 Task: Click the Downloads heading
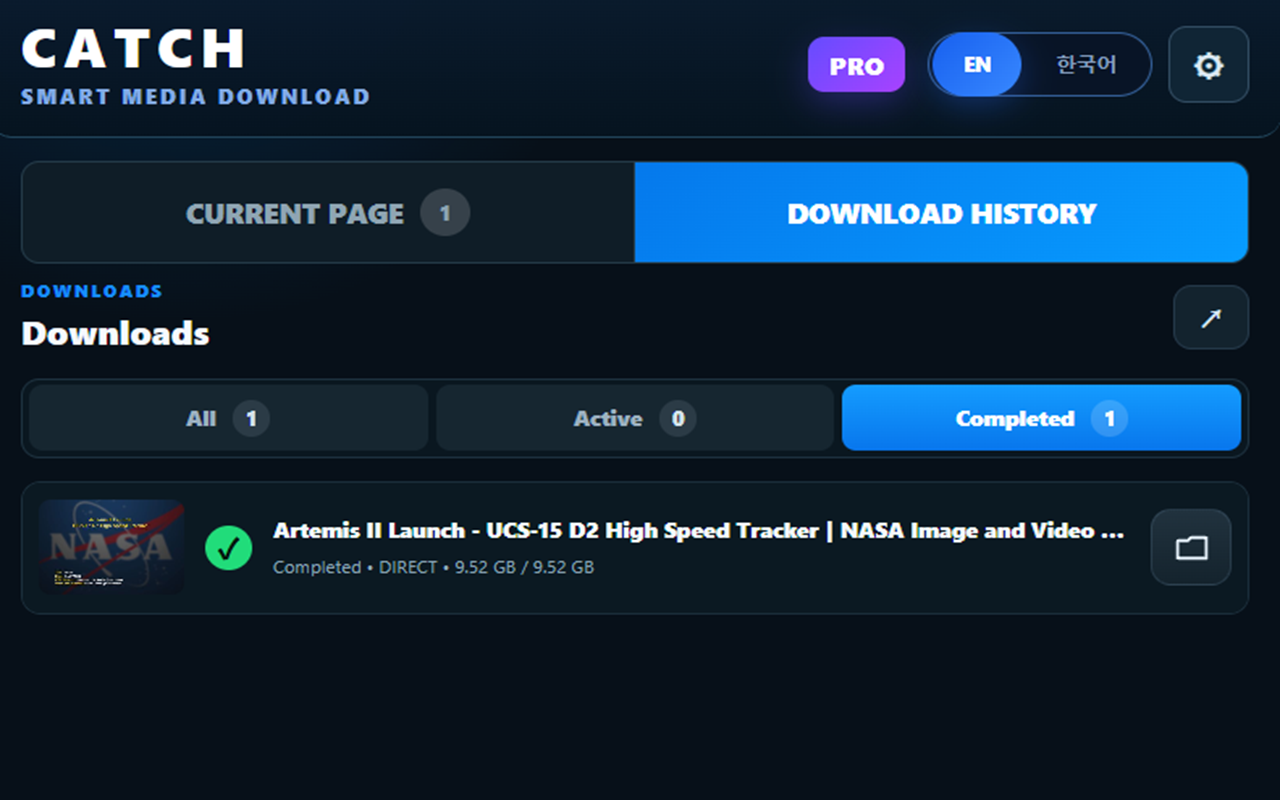(115, 333)
